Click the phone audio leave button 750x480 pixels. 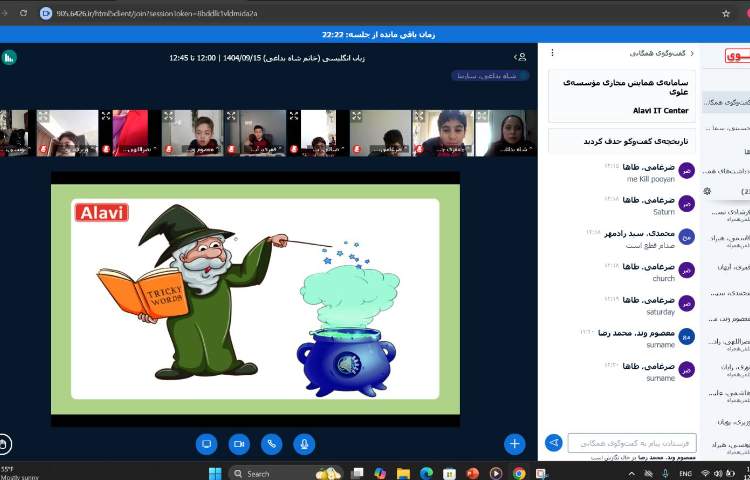tap(271, 443)
